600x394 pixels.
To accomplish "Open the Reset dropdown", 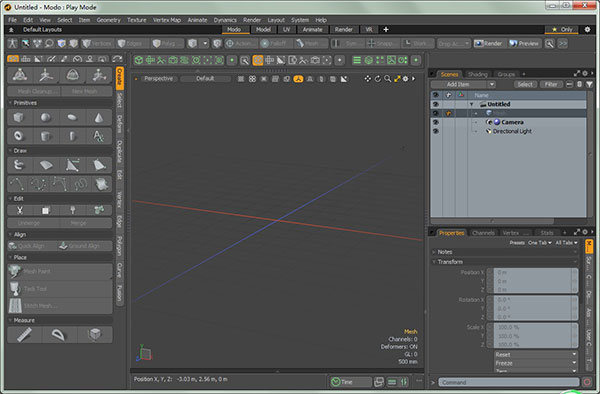I will click(x=536, y=355).
